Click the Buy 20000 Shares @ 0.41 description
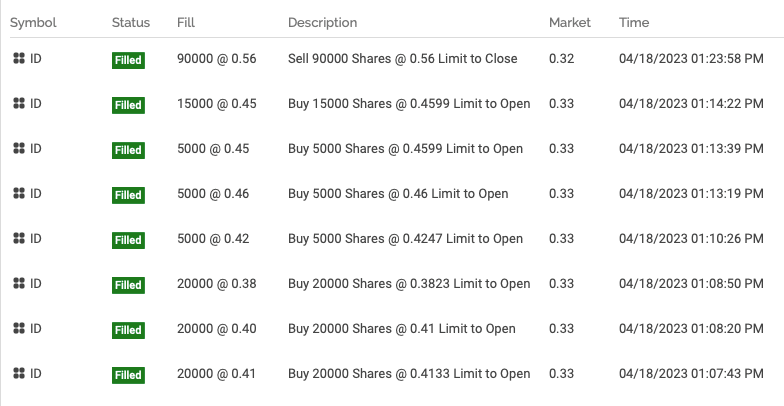The width and height of the screenshot is (784, 406). tap(401, 329)
